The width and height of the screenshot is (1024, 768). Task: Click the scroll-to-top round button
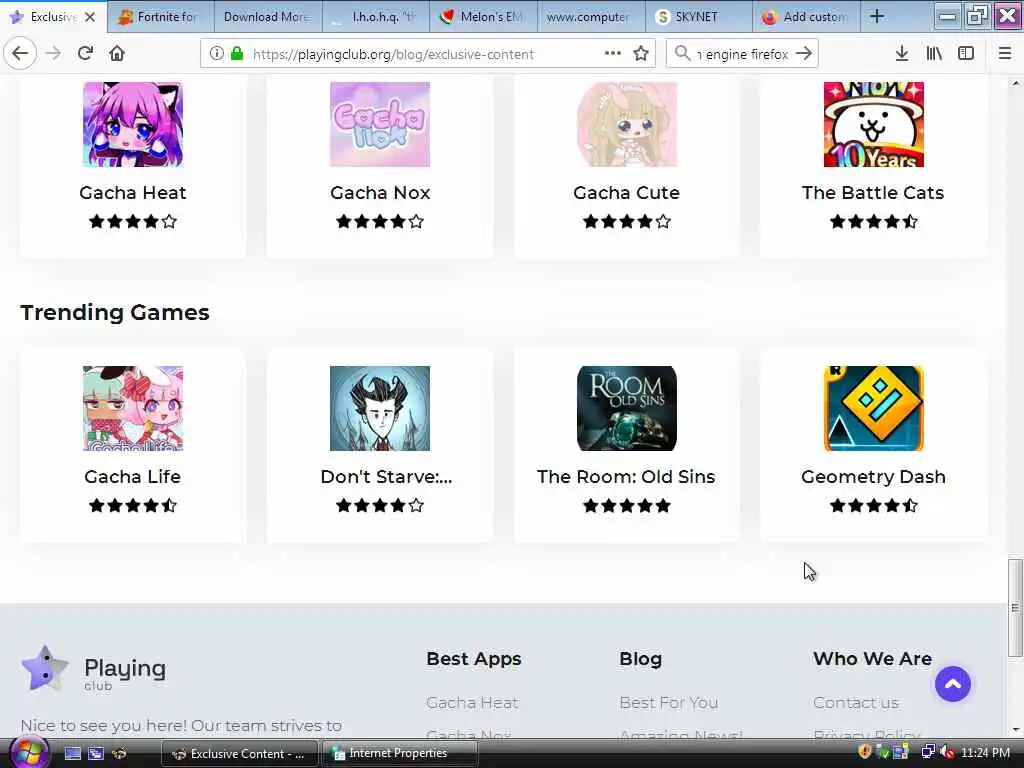coord(952,684)
